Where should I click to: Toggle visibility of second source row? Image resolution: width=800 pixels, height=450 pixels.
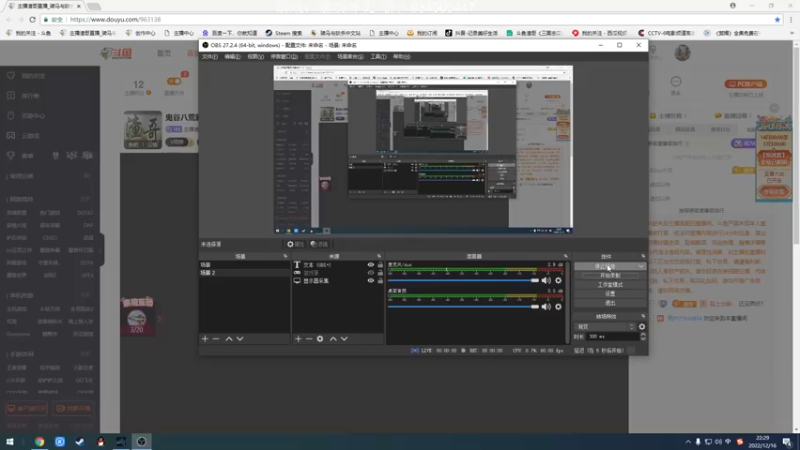pyautogui.click(x=371, y=273)
